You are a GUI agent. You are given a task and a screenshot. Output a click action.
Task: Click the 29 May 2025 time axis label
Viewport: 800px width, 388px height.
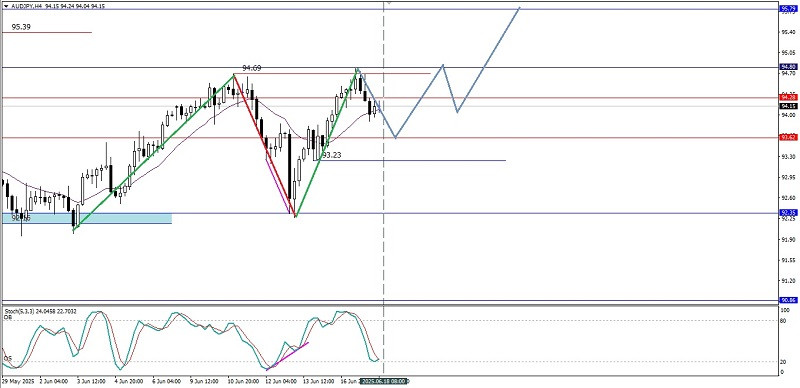(x=18, y=381)
